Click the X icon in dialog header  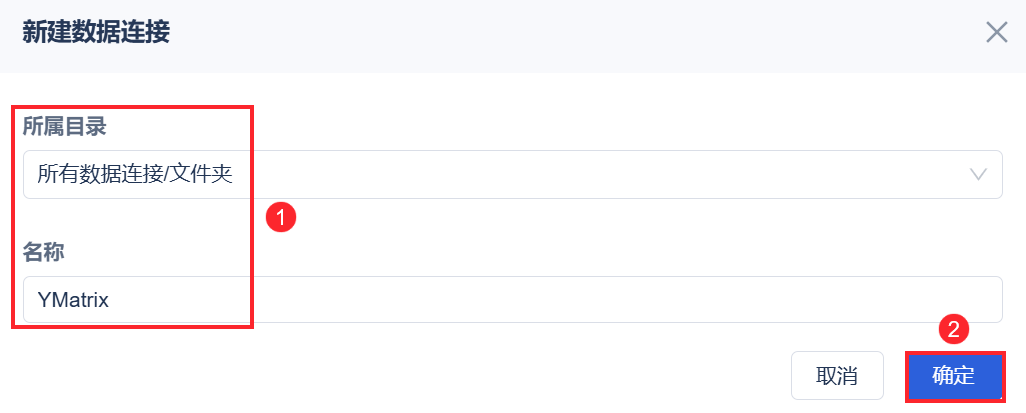click(996, 33)
